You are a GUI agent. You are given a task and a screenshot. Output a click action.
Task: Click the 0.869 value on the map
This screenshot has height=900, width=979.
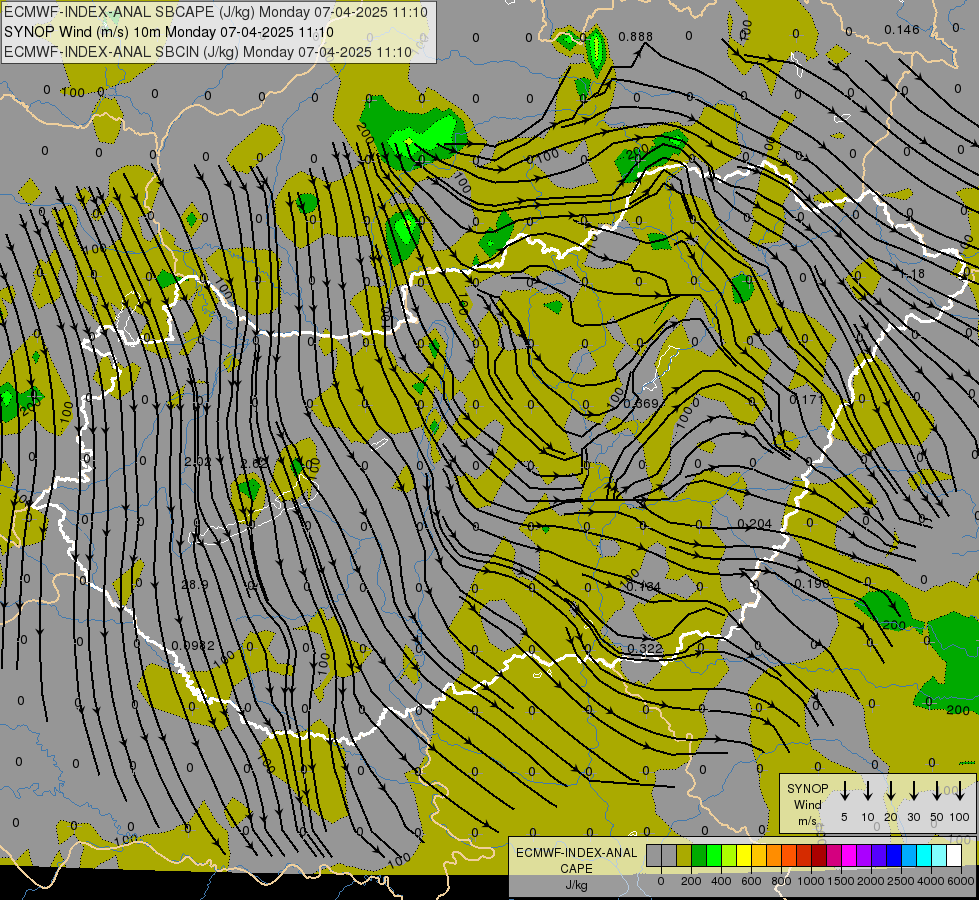pos(641,403)
